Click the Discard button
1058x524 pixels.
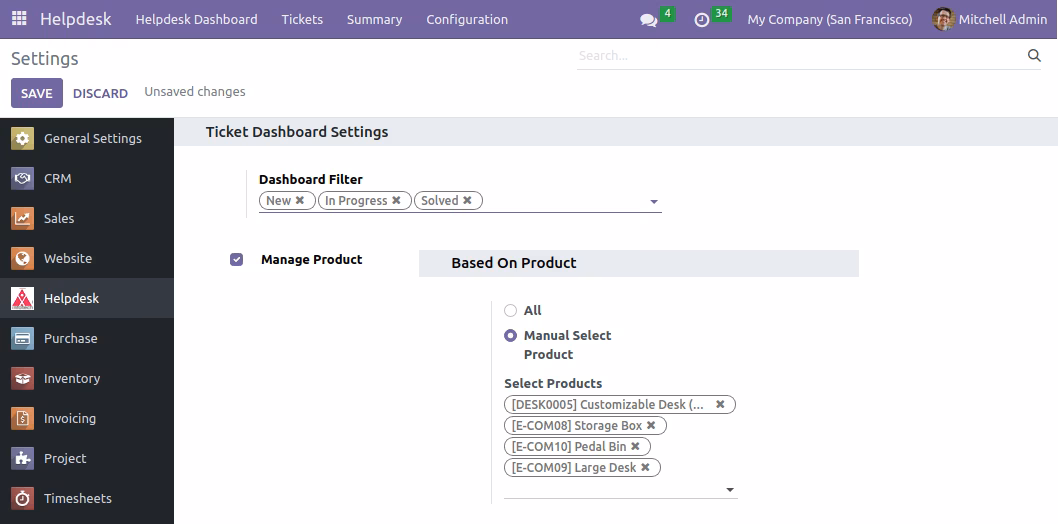(x=101, y=93)
